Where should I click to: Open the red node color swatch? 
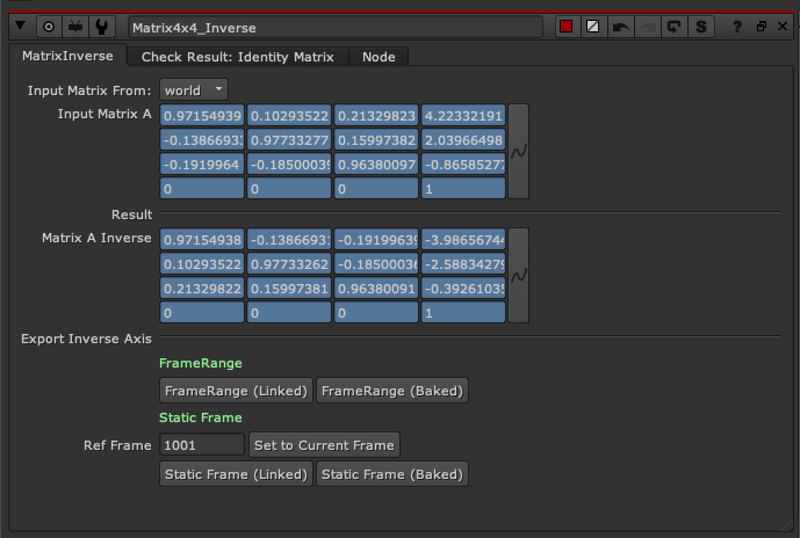pyautogui.click(x=566, y=27)
